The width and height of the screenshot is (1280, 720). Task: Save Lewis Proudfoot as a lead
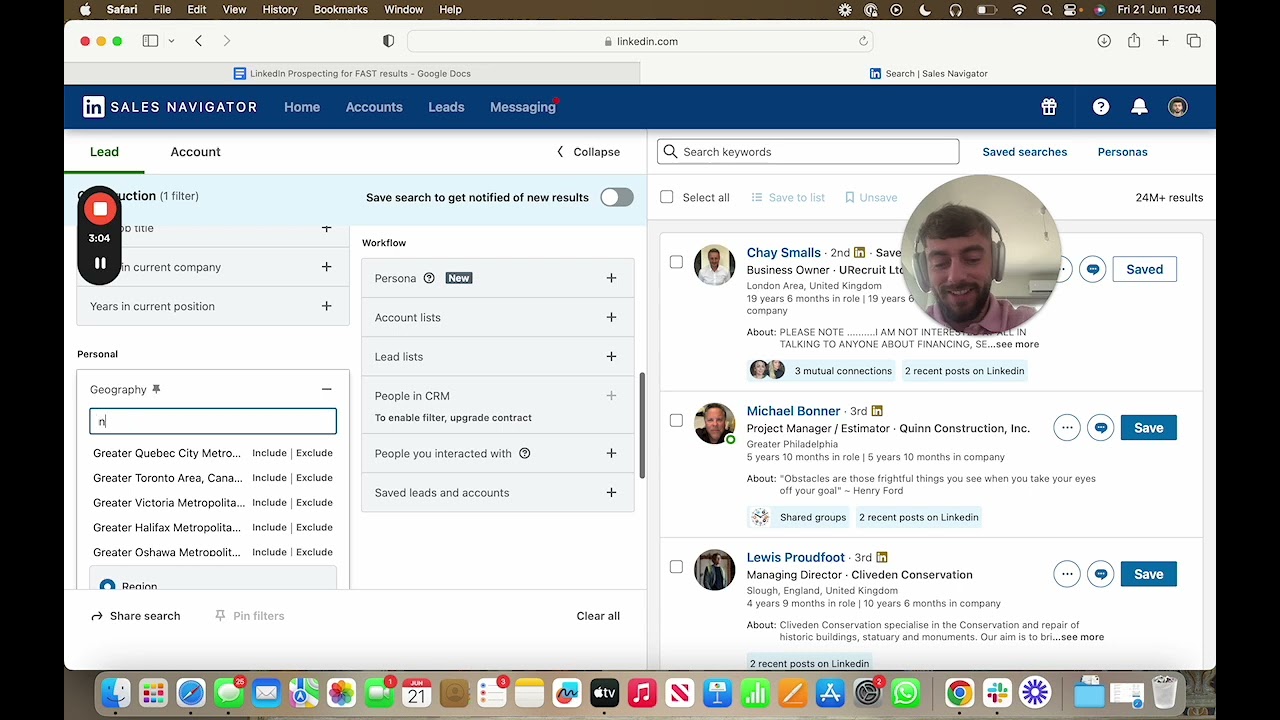point(1148,574)
